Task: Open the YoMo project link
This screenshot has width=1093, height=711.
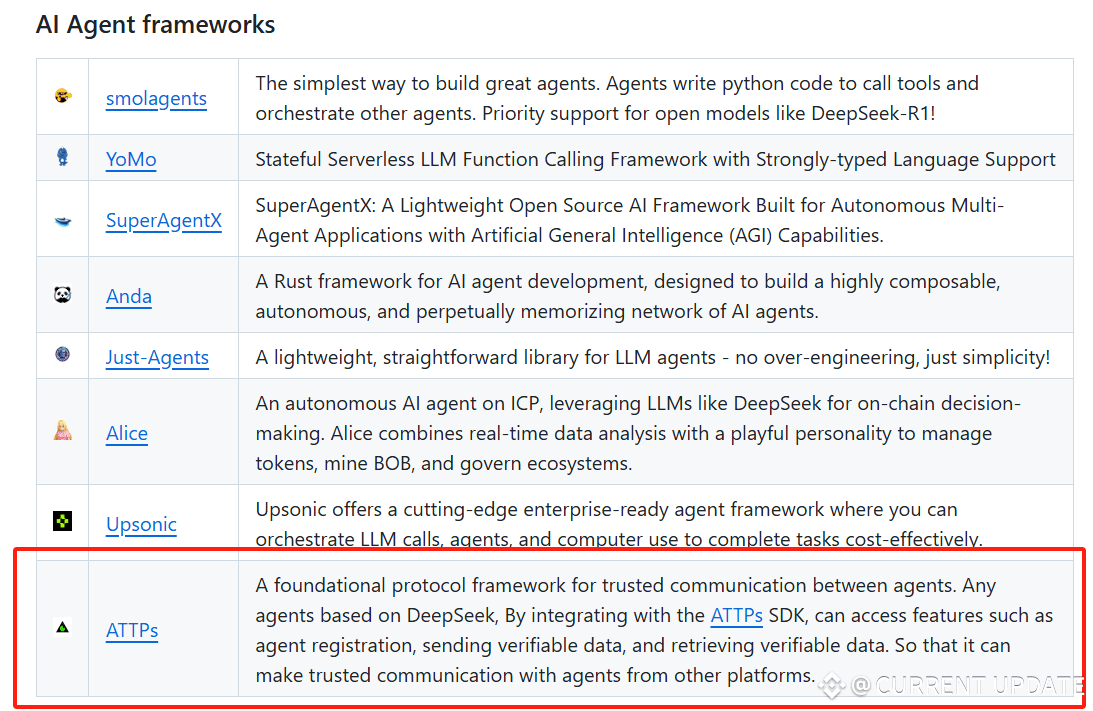Action: coord(131,159)
